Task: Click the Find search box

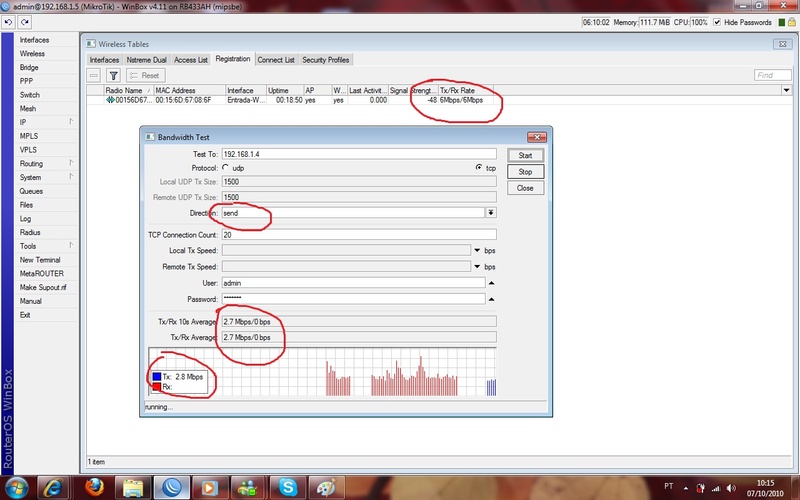Action: click(772, 75)
